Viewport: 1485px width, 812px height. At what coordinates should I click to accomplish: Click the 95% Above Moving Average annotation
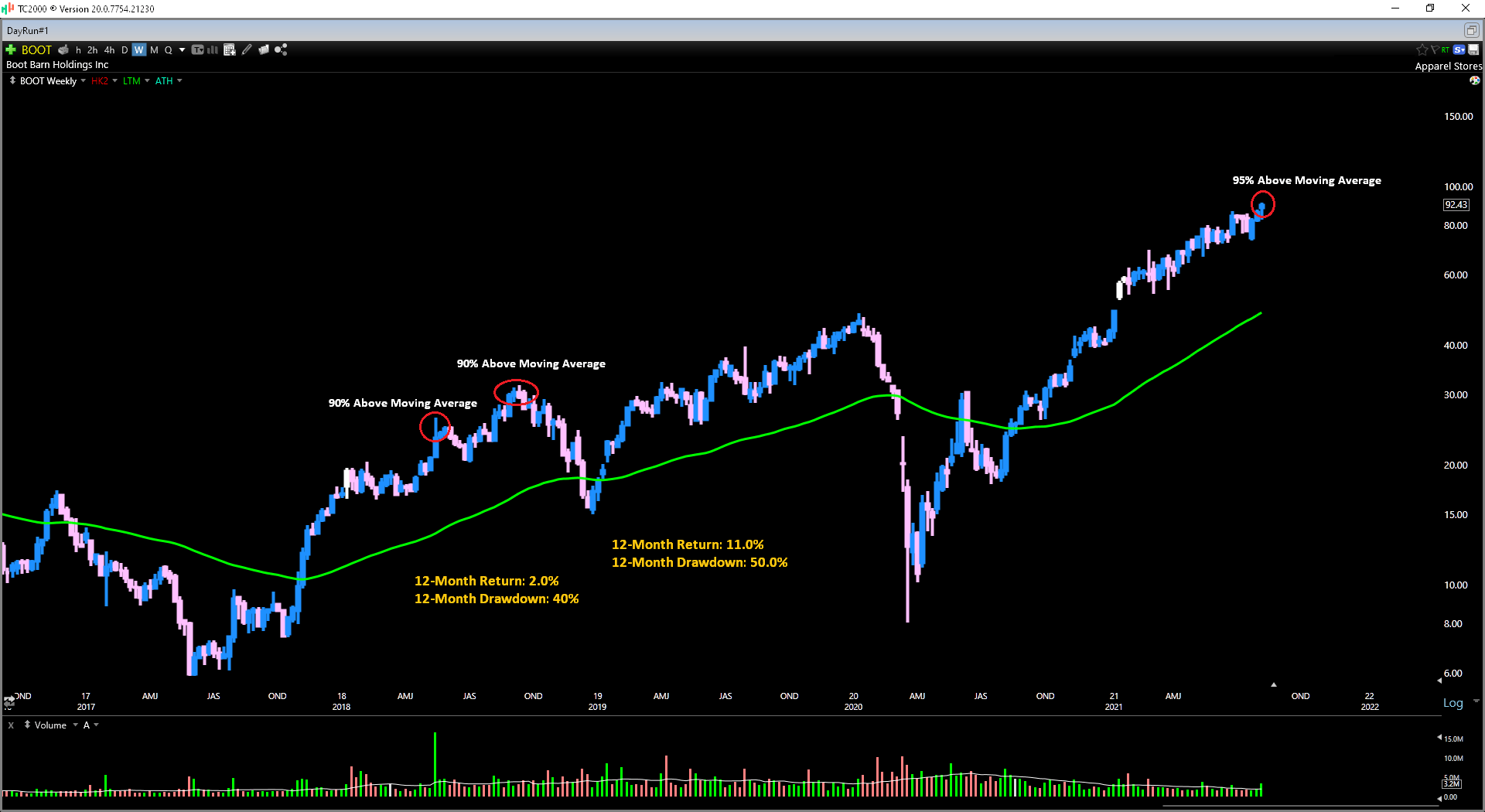pyautogui.click(x=1306, y=180)
